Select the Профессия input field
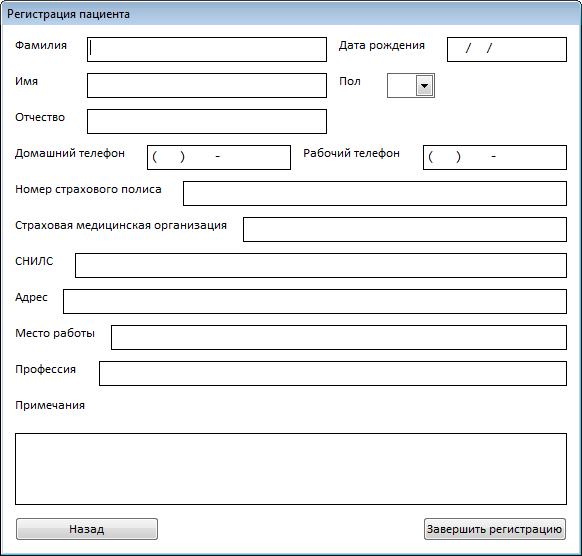Screen dimensions: 582x556 point(333,373)
